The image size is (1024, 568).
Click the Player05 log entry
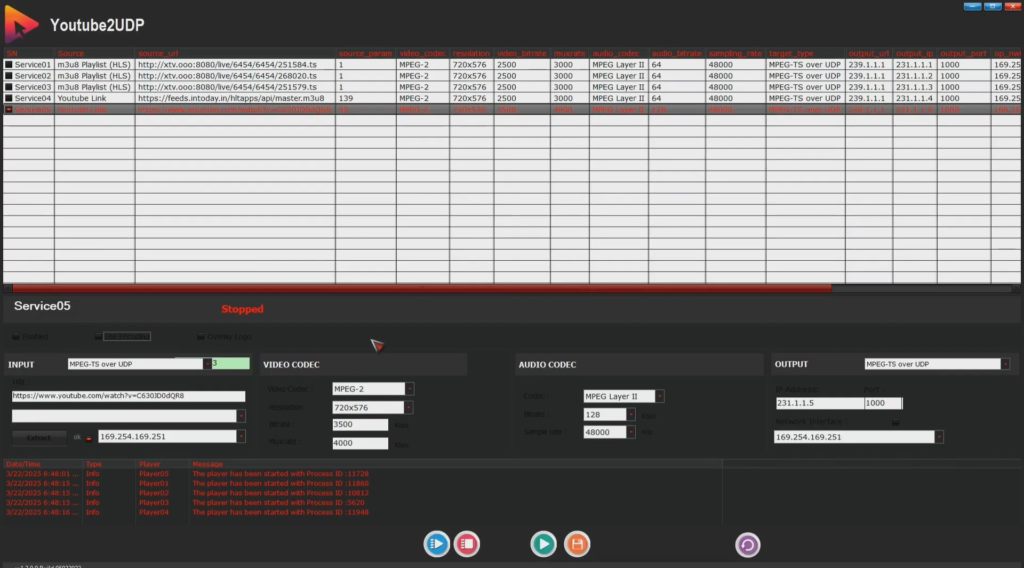[153, 474]
